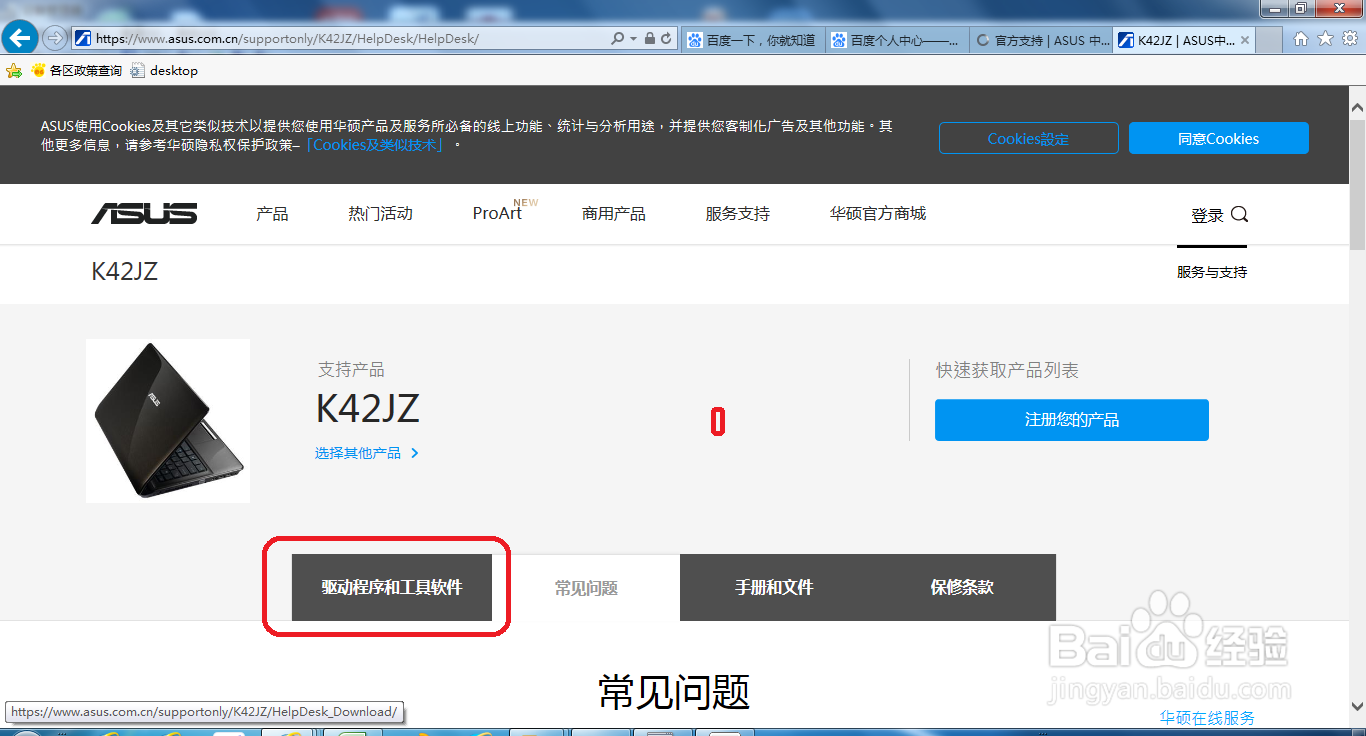Open the 服务支持 menu
The height and width of the screenshot is (736, 1366).
[x=738, y=214]
